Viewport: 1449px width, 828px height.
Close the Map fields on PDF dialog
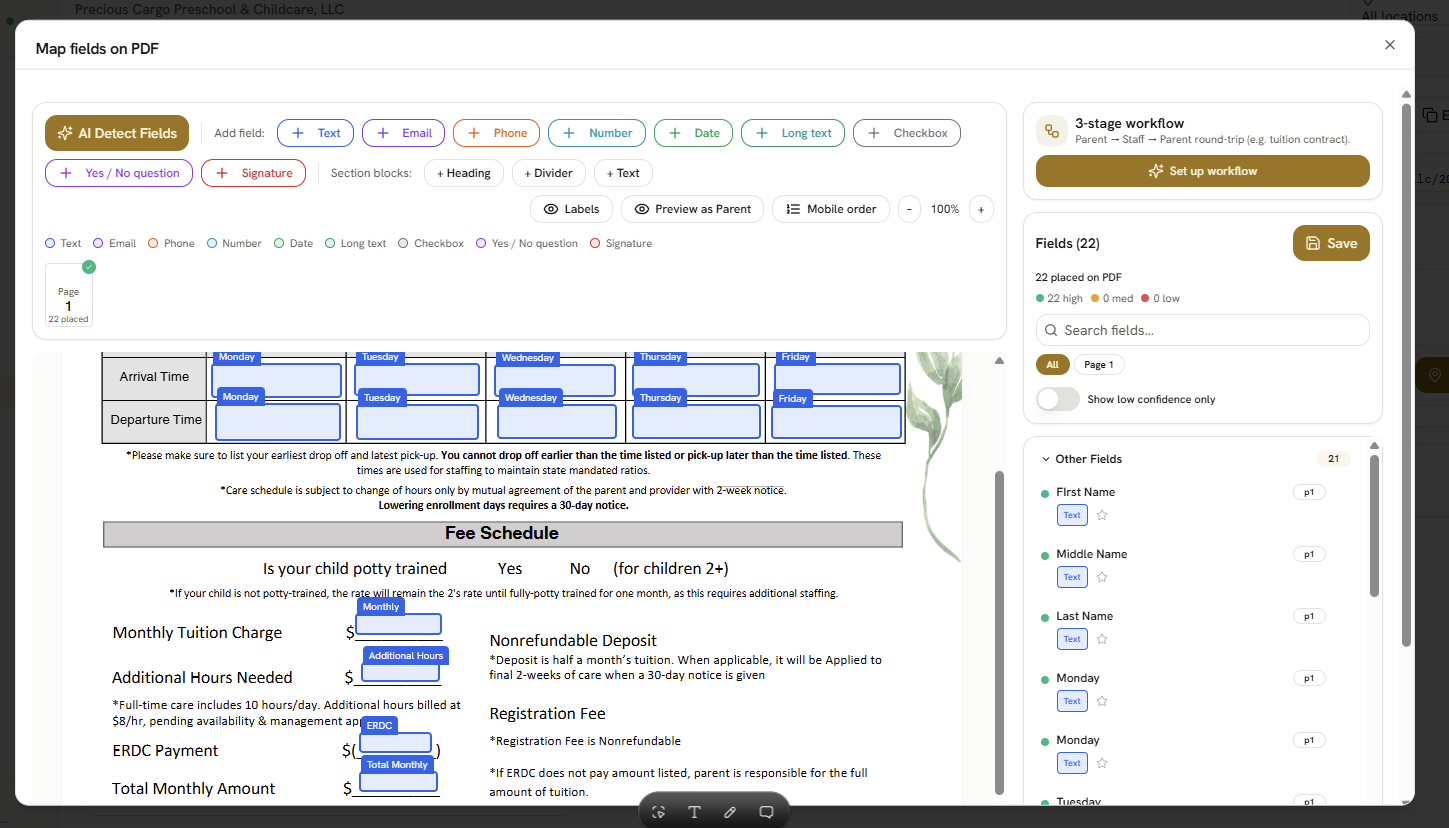tap(1390, 45)
